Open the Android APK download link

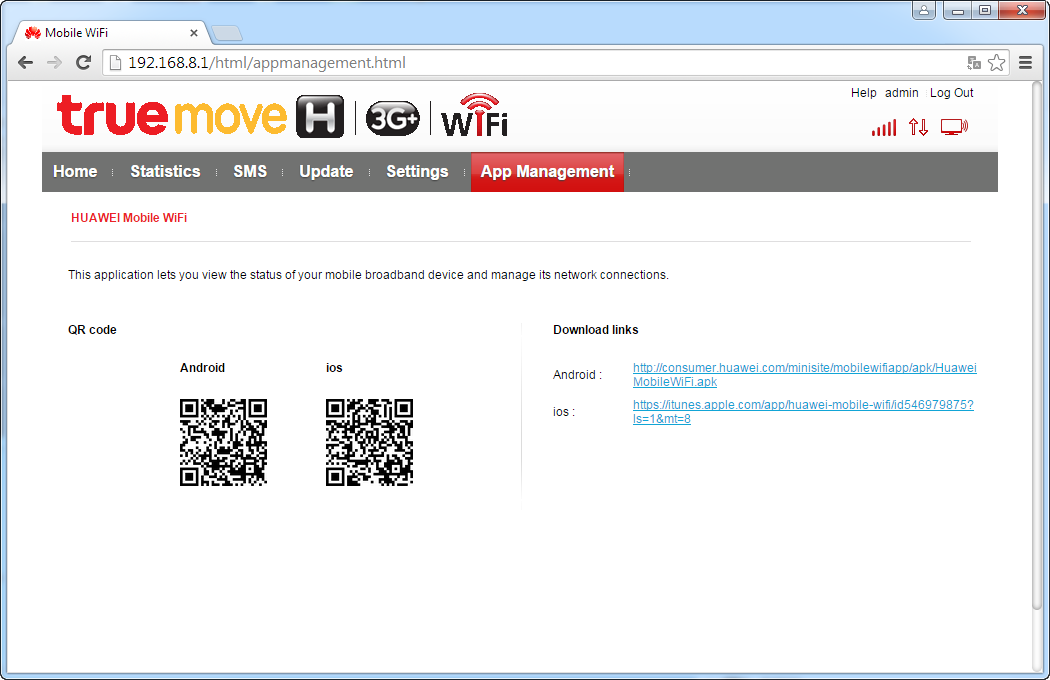(804, 375)
